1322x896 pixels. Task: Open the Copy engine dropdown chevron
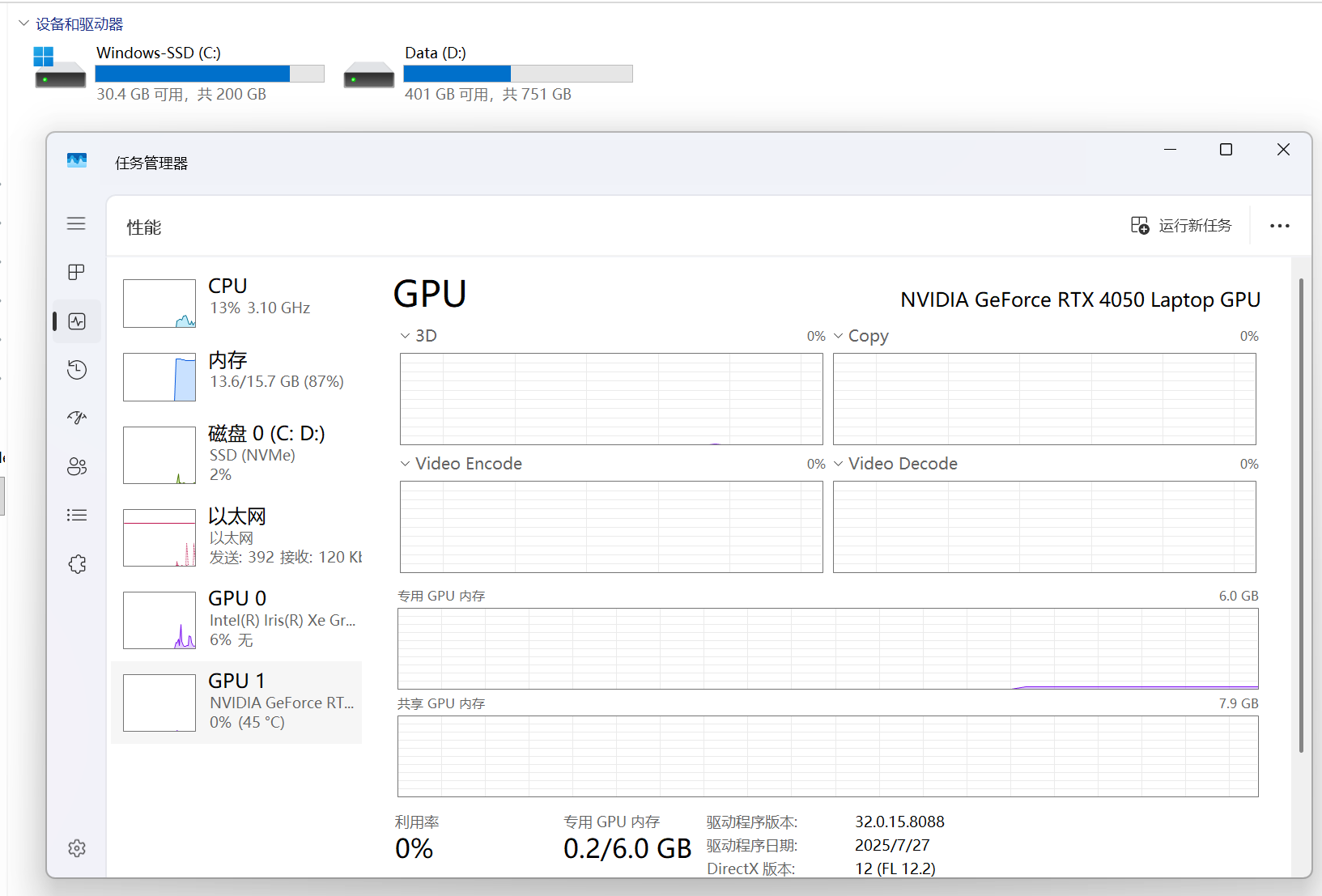(839, 336)
